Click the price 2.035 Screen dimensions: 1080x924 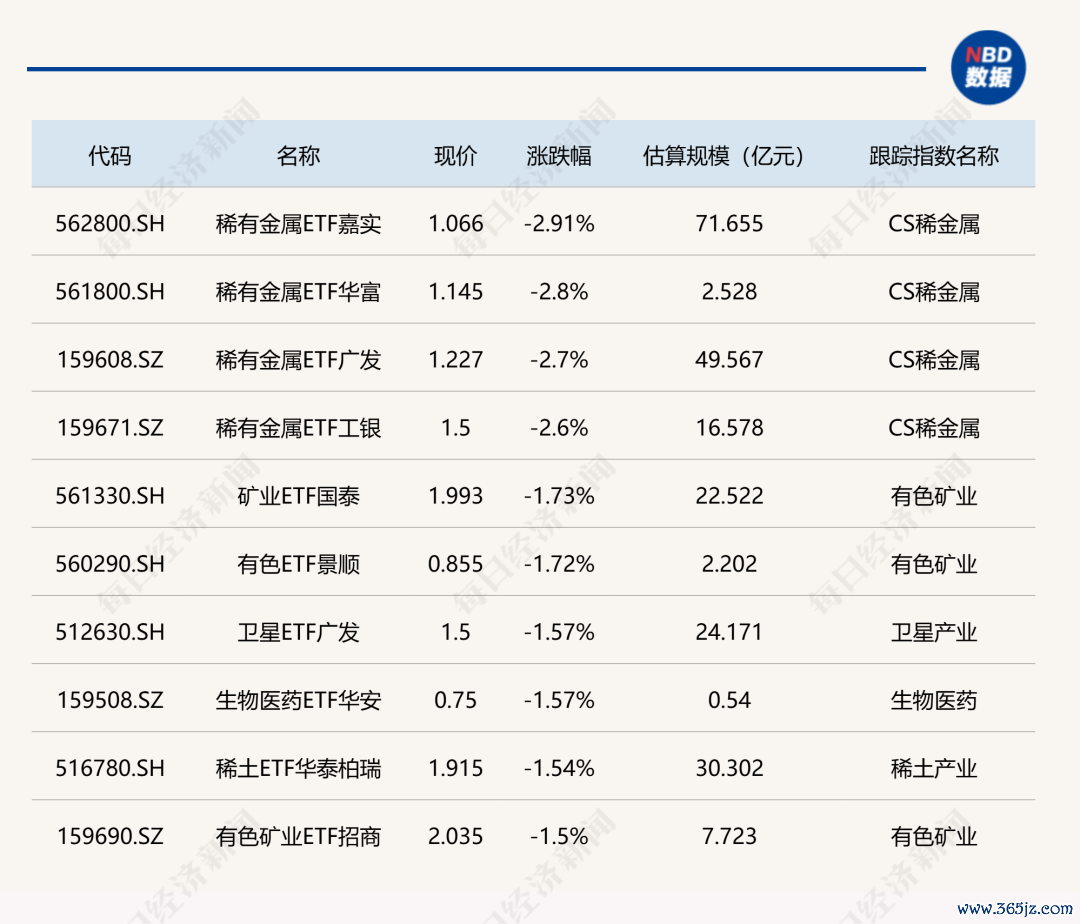tap(455, 837)
